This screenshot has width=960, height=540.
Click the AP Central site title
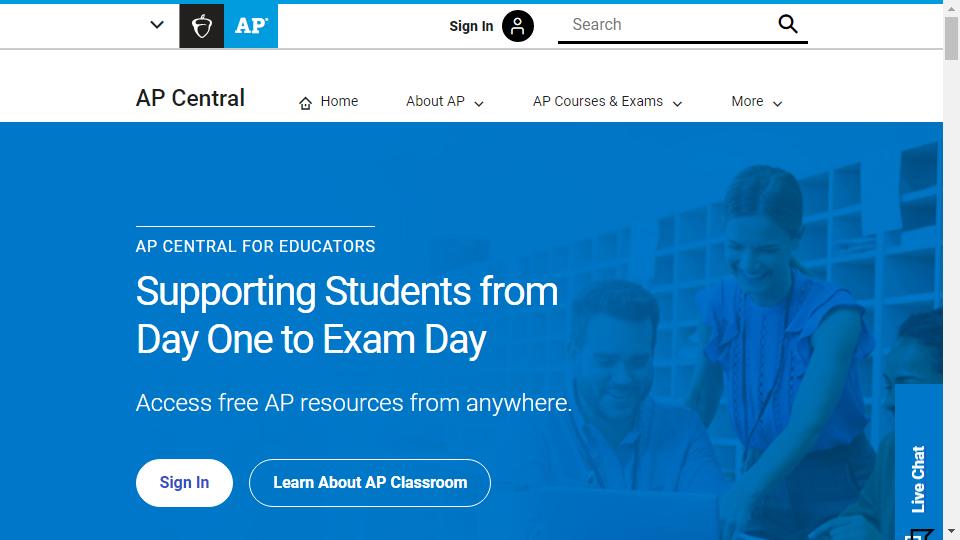[x=190, y=99]
